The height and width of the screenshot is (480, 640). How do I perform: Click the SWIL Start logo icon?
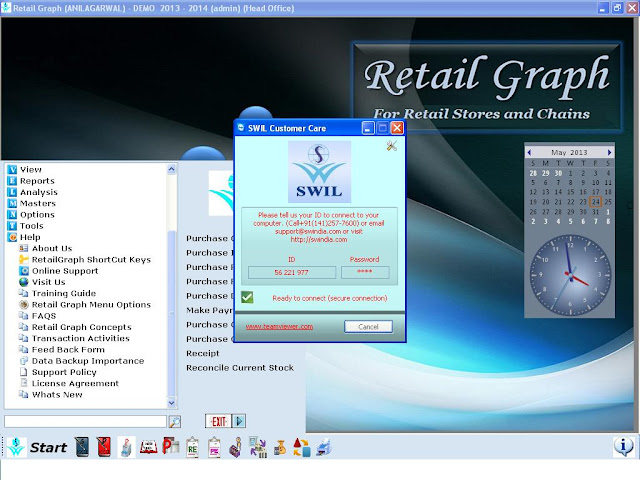(16, 447)
